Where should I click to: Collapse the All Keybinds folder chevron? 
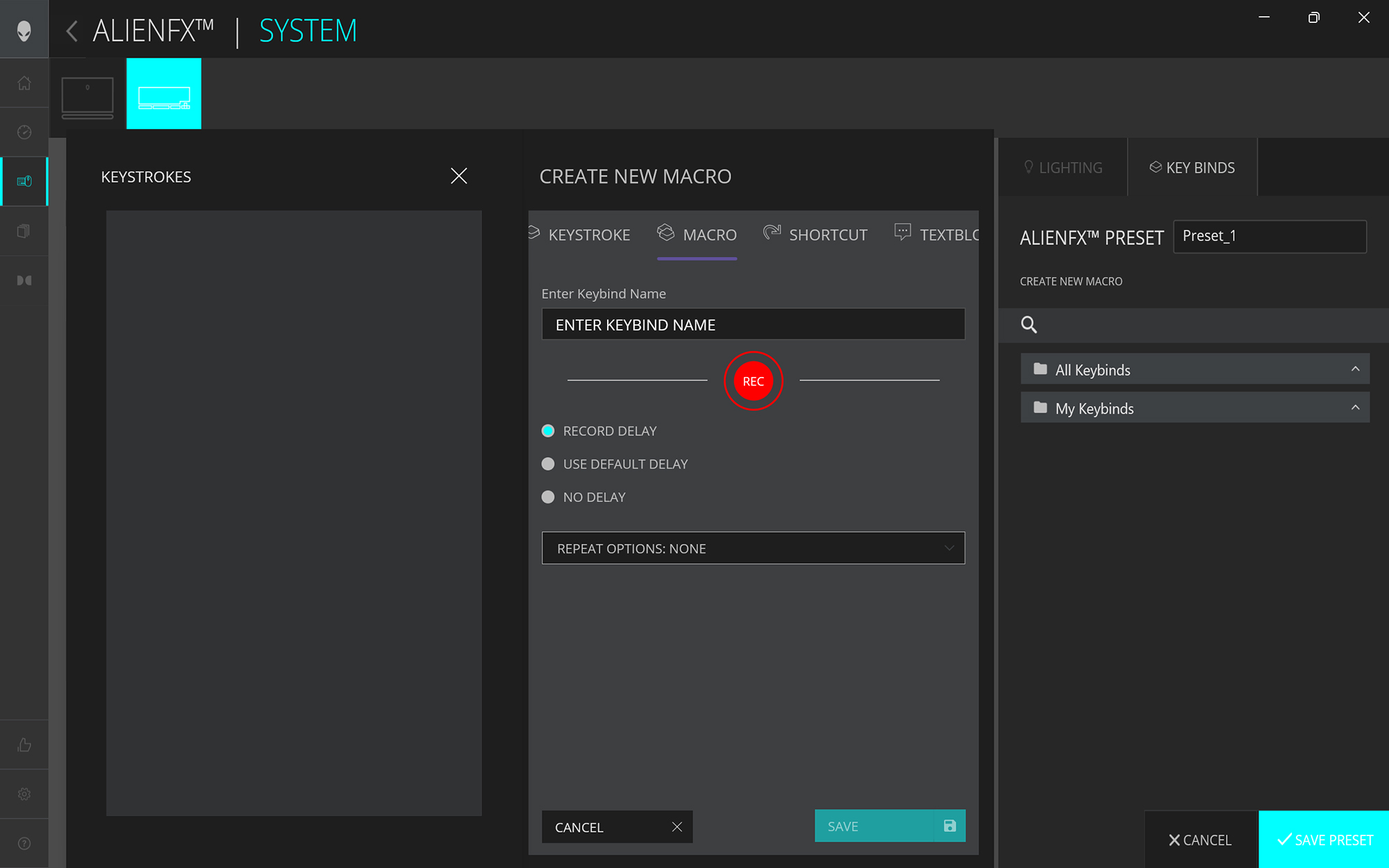click(1355, 369)
